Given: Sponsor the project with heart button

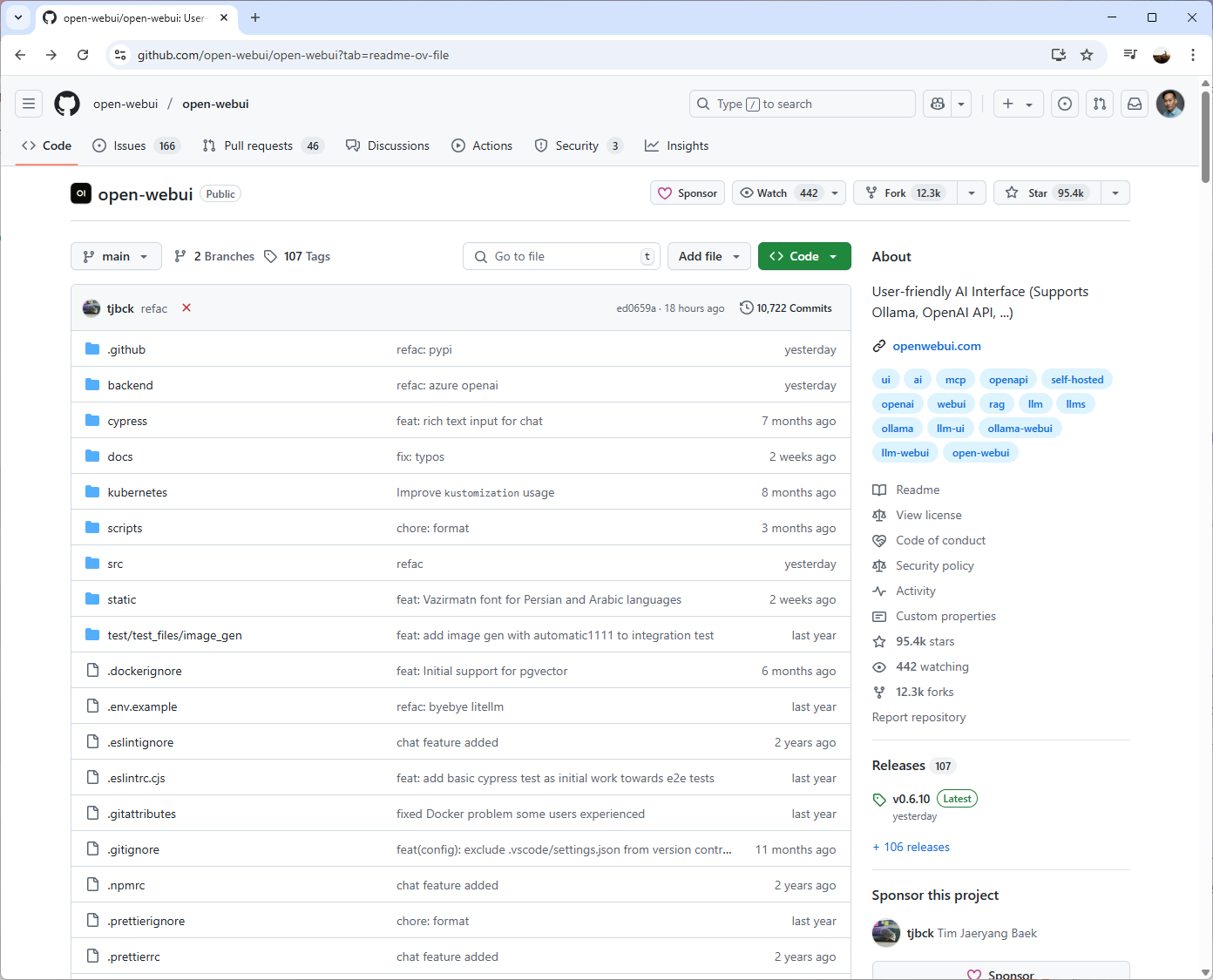Looking at the screenshot, I should click(688, 193).
